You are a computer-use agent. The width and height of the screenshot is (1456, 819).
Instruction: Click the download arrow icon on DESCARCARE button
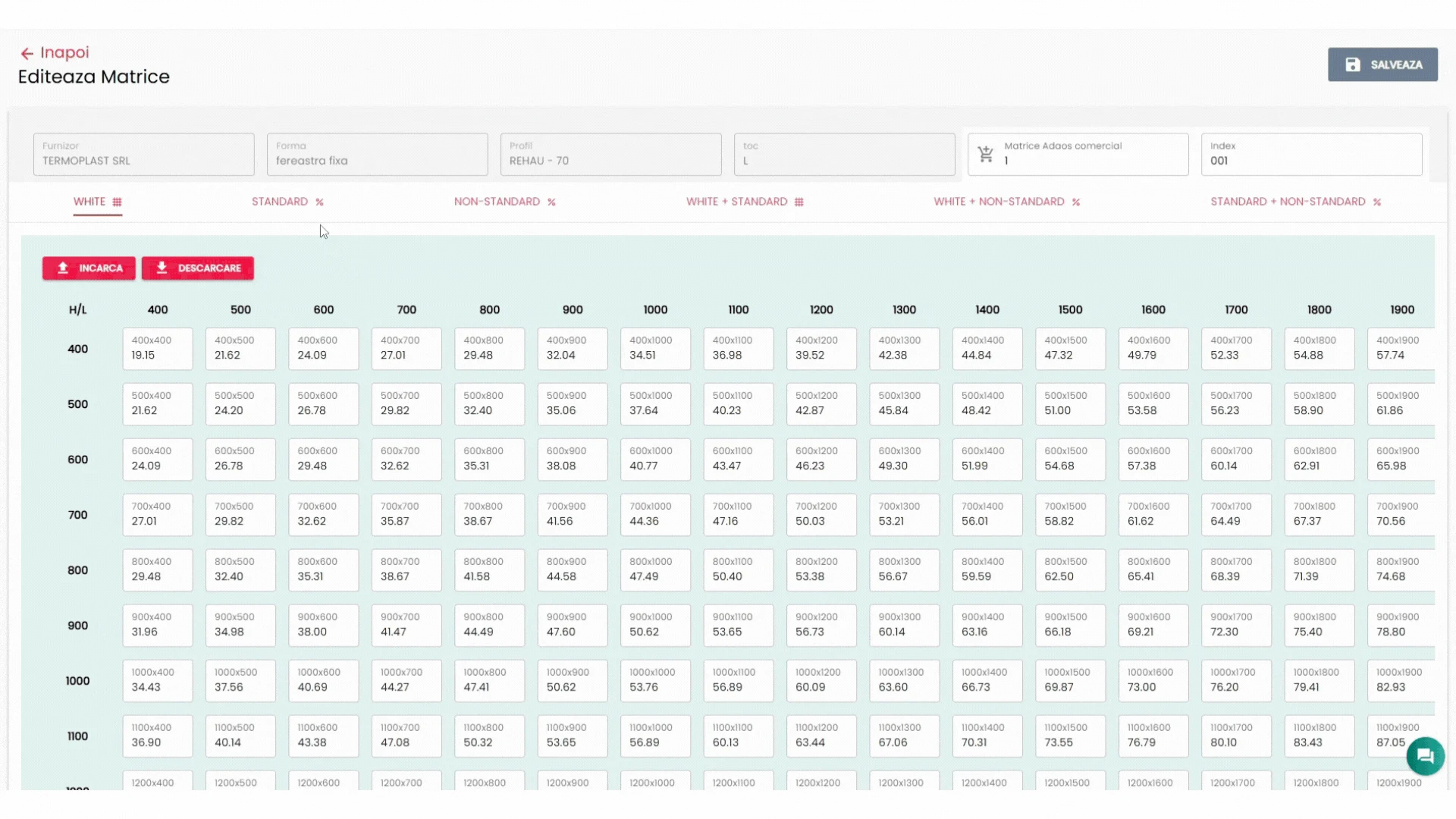point(162,268)
